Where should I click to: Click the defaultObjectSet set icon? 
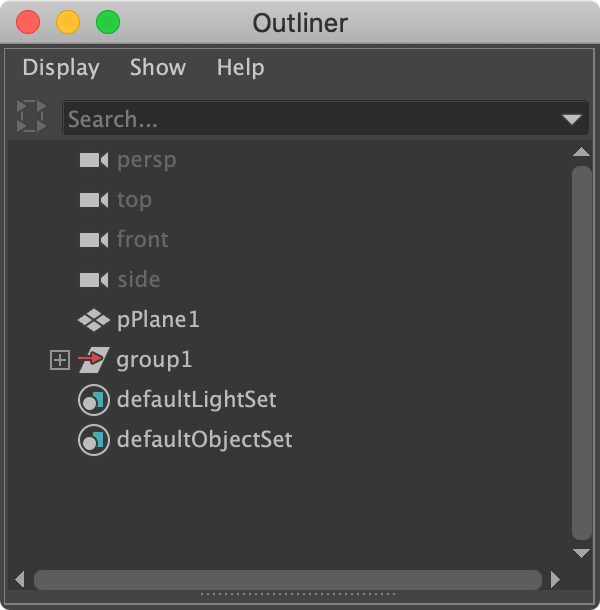(93, 440)
